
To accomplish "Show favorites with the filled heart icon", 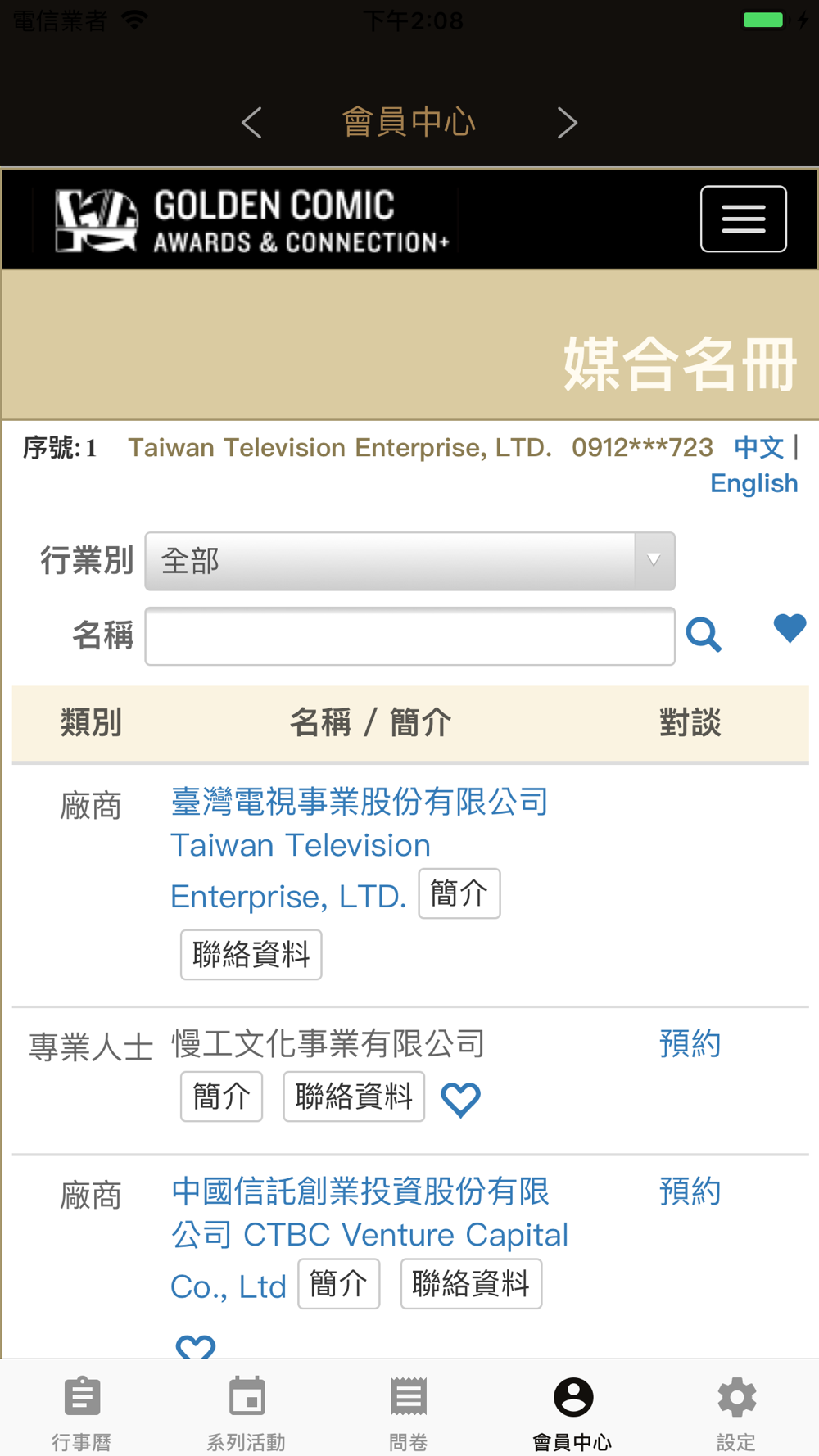I will click(790, 628).
